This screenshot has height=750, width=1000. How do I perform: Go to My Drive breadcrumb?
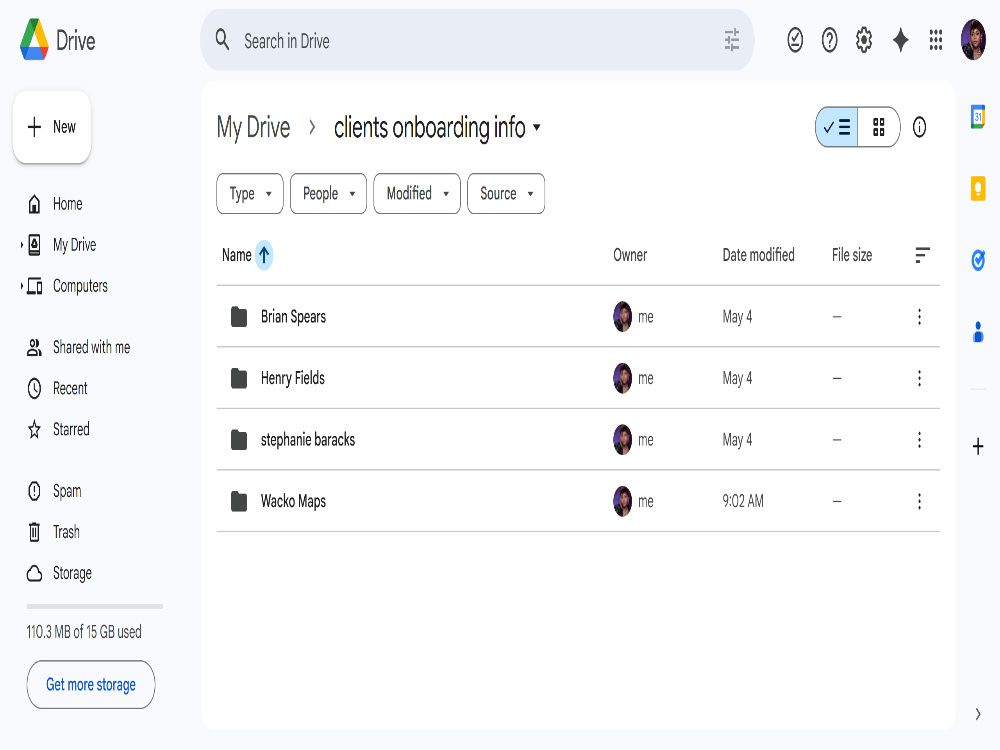coord(253,127)
